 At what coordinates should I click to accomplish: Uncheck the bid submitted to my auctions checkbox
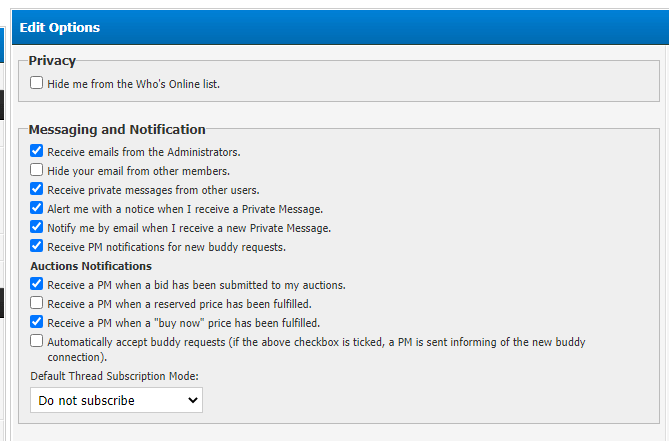[x=37, y=285]
